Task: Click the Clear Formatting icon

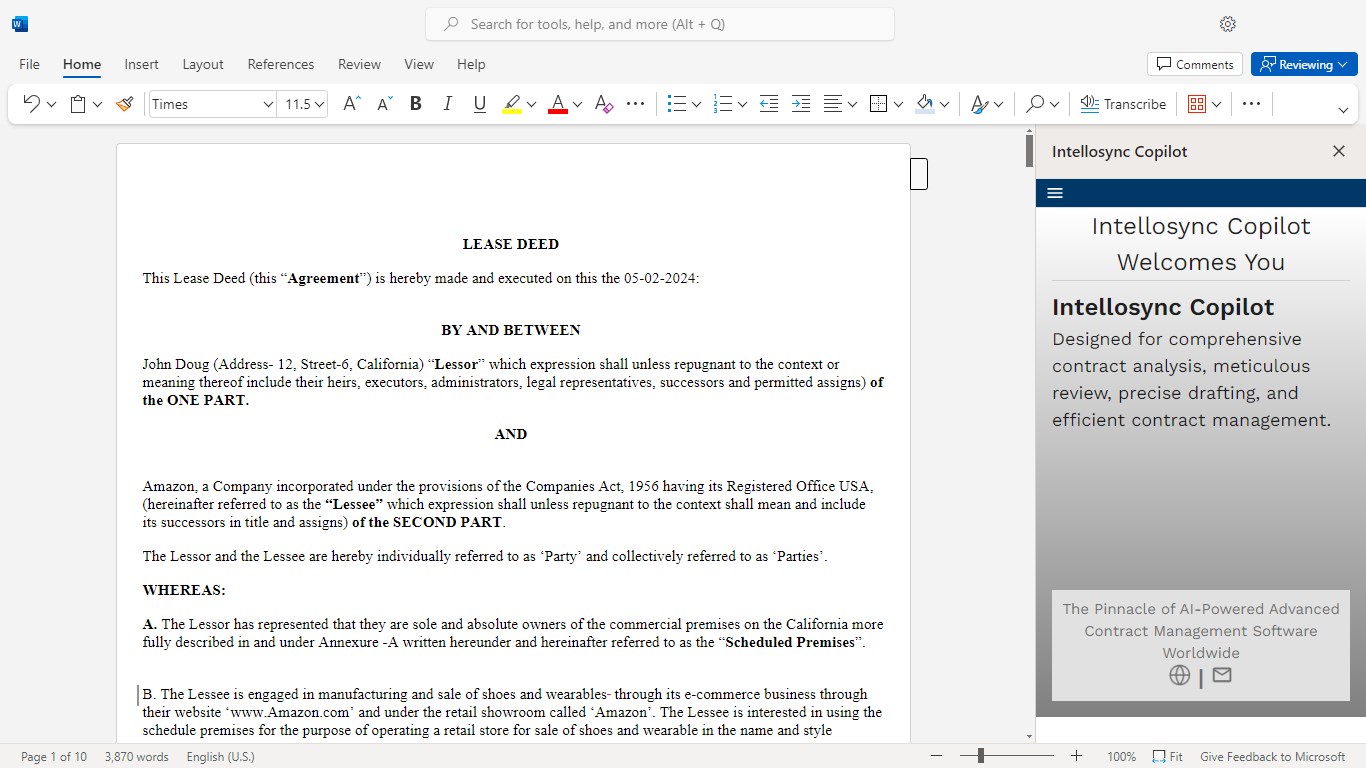Action: 603,104
